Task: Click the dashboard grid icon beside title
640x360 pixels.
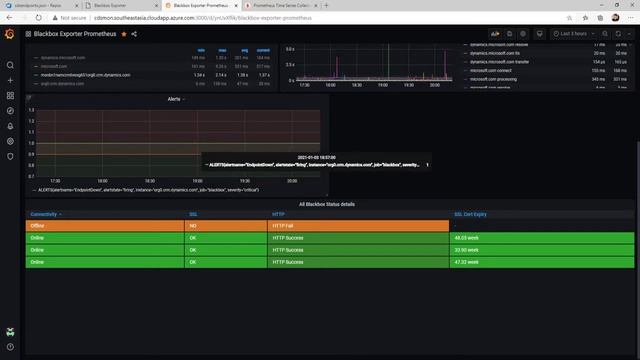Action: pyautogui.click(x=28, y=34)
